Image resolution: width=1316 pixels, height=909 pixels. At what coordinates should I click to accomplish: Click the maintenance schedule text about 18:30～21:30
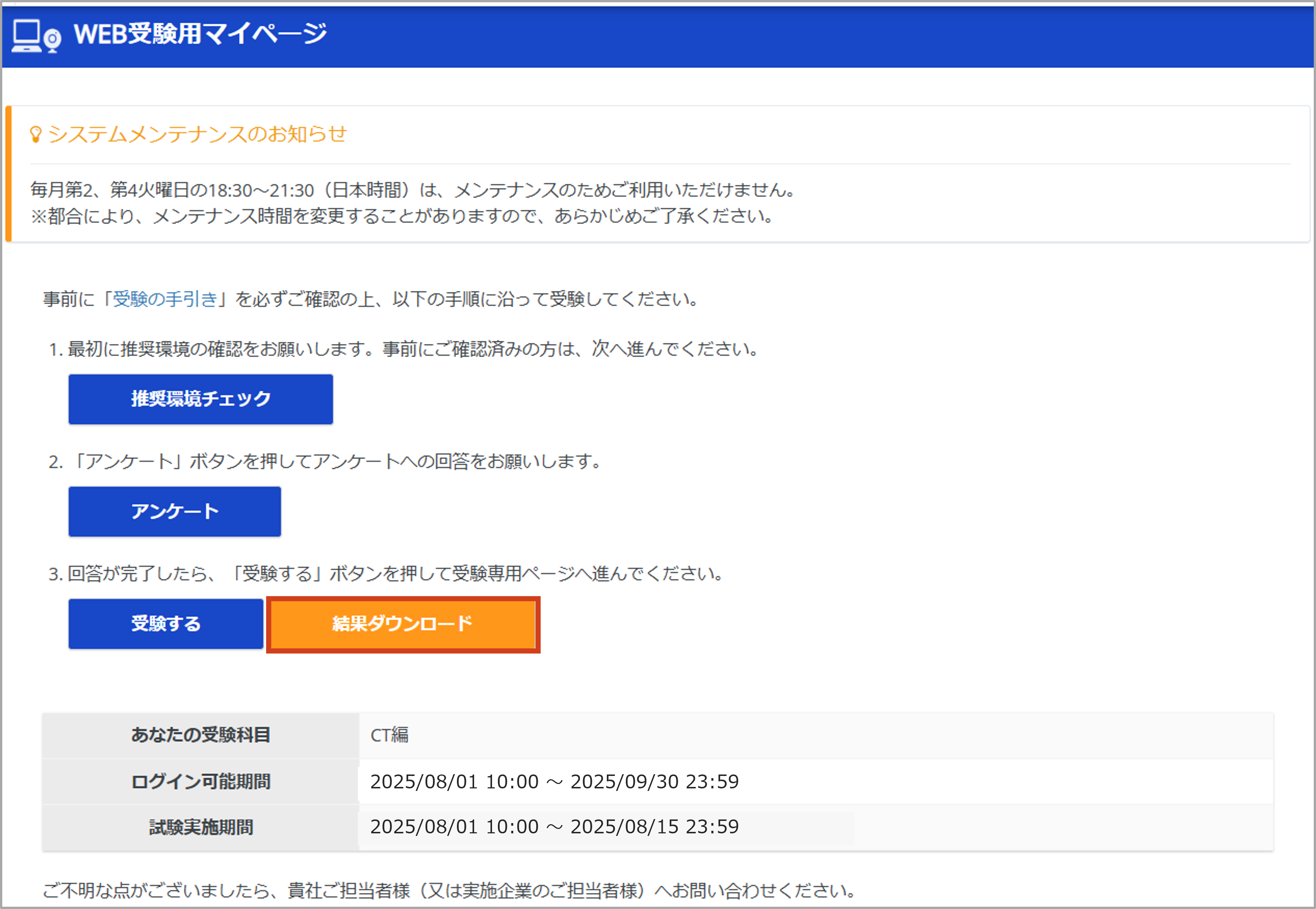click(x=413, y=190)
